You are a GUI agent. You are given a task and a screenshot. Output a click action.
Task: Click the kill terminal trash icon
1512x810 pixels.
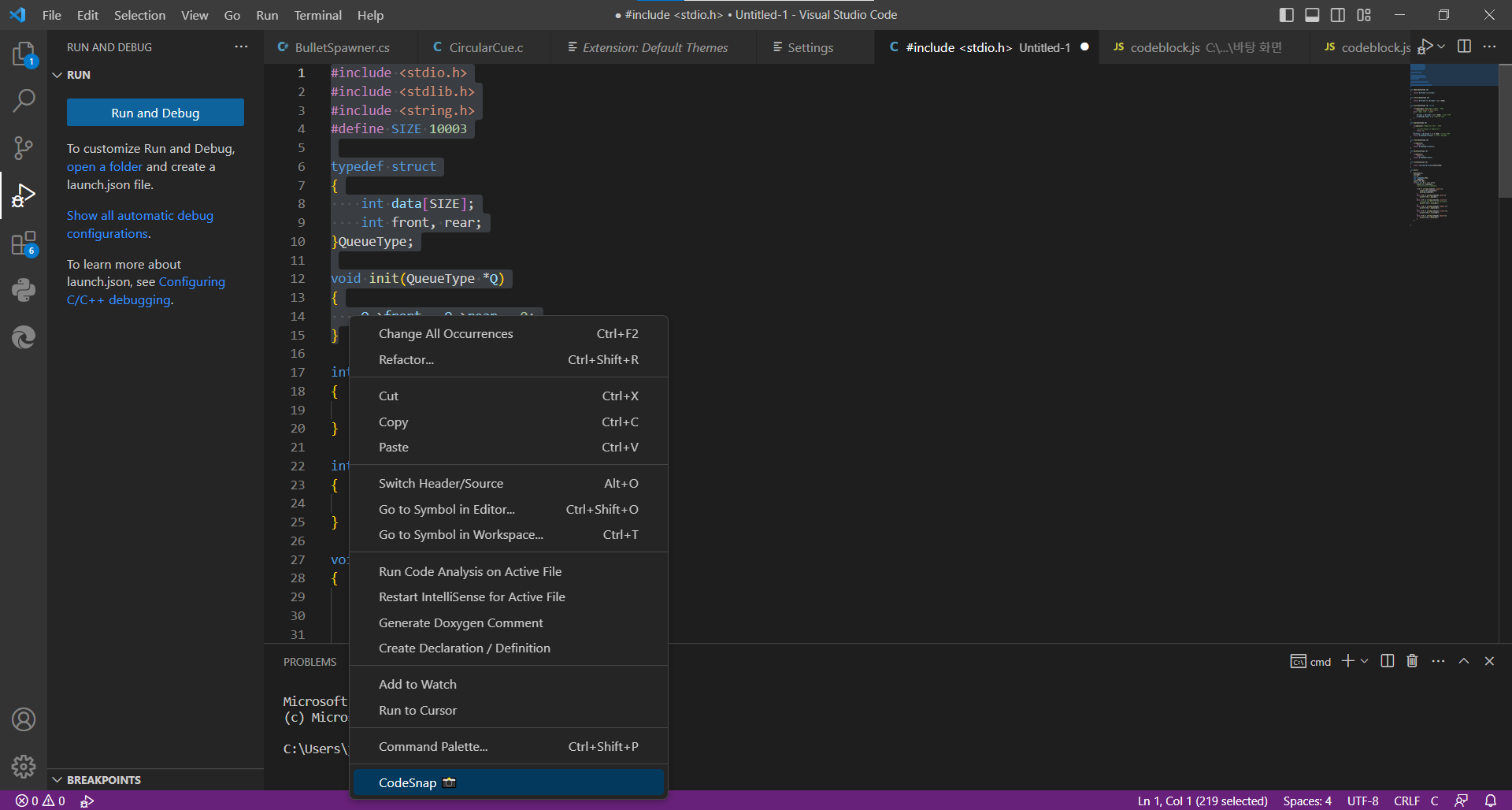(x=1410, y=661)
